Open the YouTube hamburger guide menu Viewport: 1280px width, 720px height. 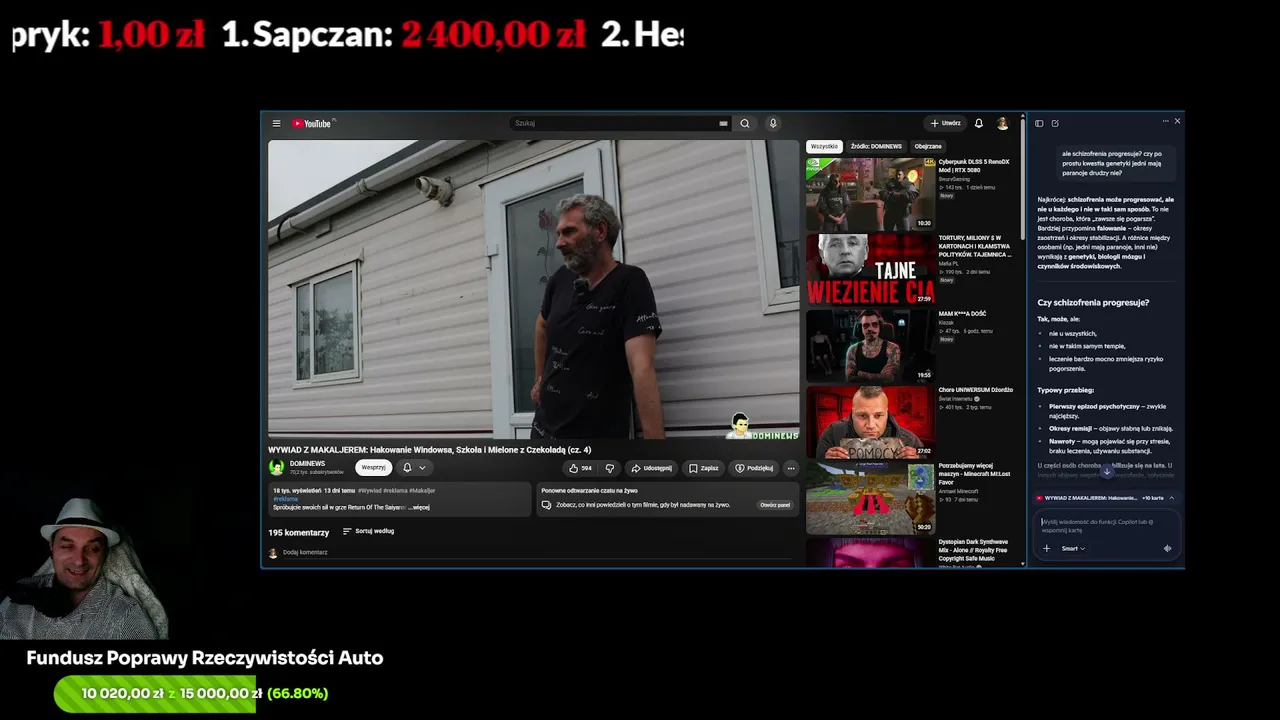276,124
